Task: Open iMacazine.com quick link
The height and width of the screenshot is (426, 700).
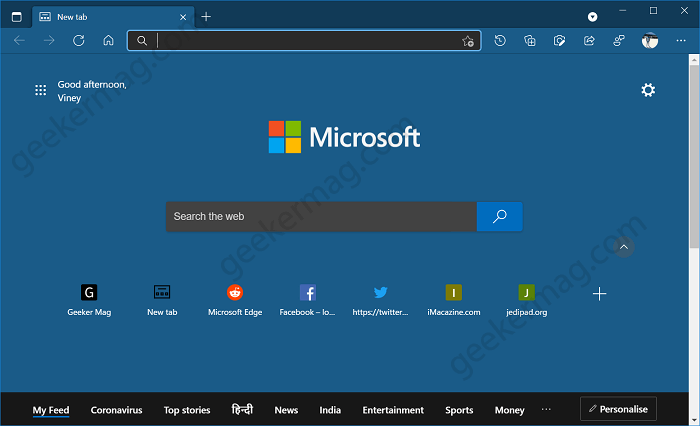Action: tap(454, 301)
